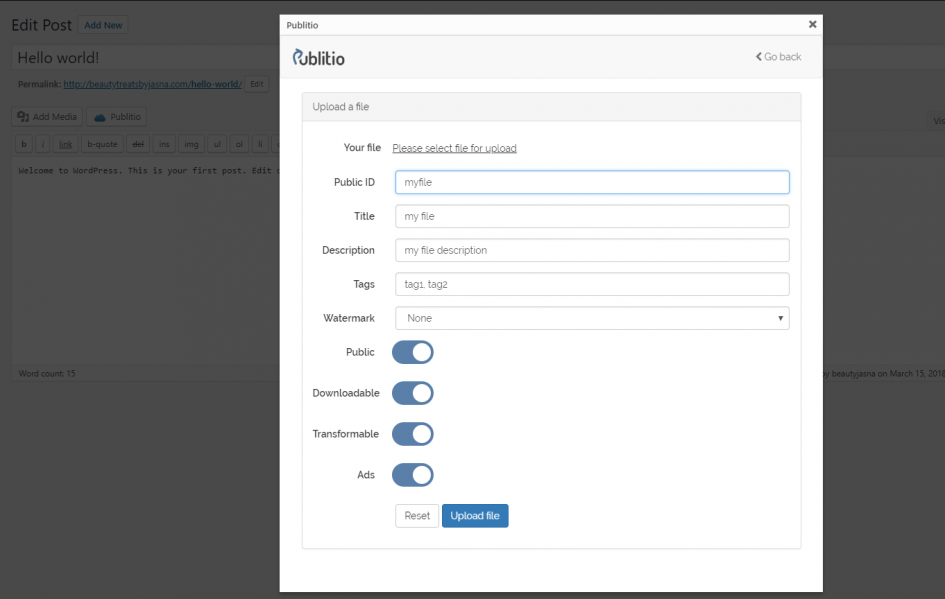Click the Hello world! post title field
This screenshot has width=945, height=599.
tap(145, 58)
